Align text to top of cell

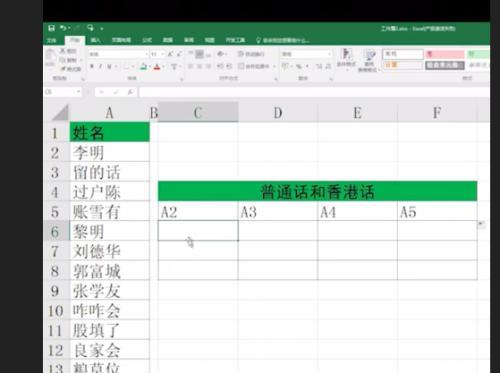190,53
